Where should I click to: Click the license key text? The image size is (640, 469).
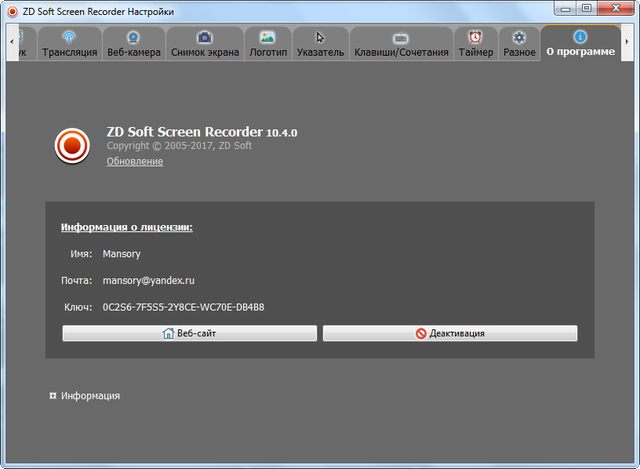pos(183,307)
